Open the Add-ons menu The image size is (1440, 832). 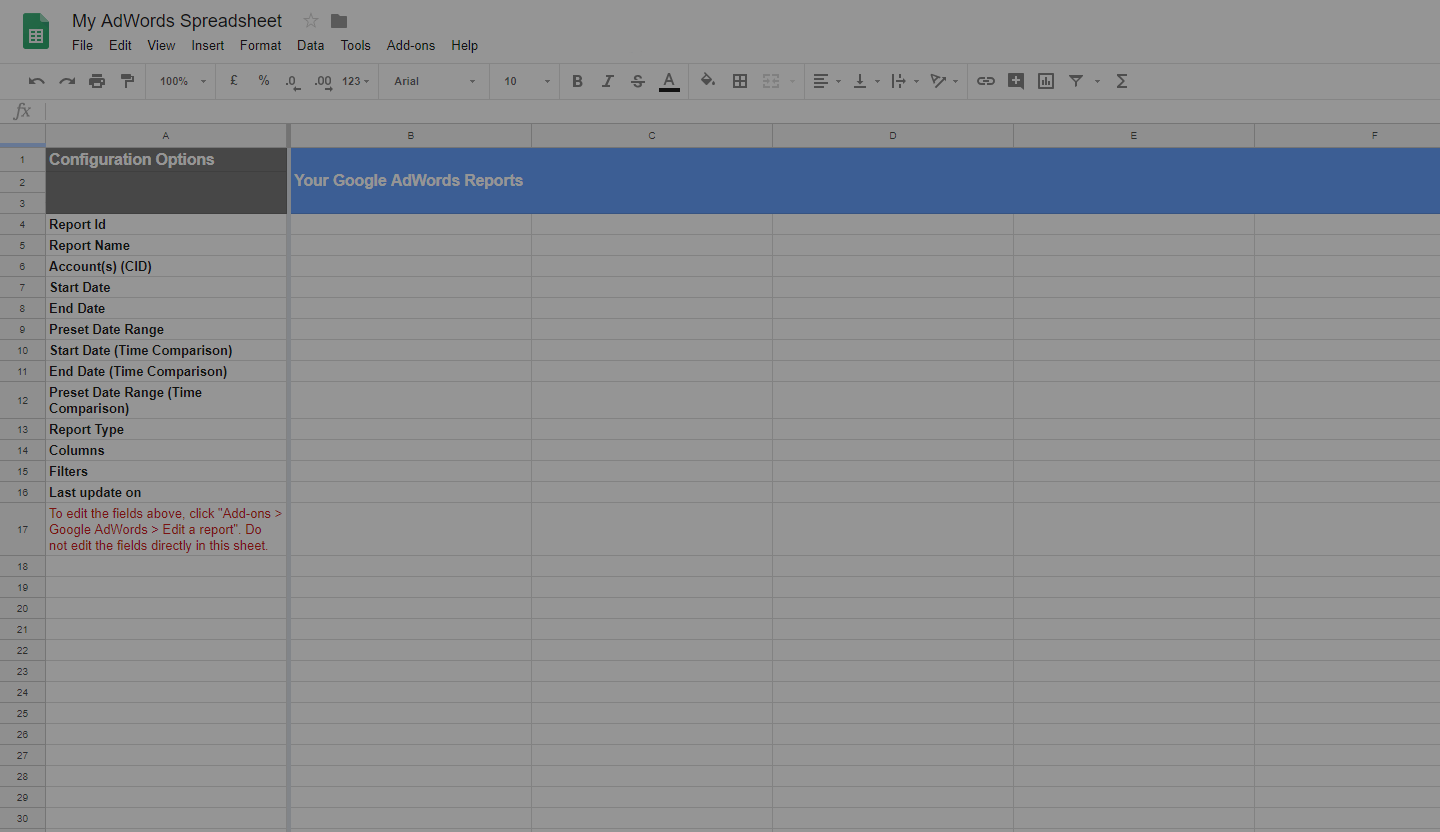pos(411,45)
